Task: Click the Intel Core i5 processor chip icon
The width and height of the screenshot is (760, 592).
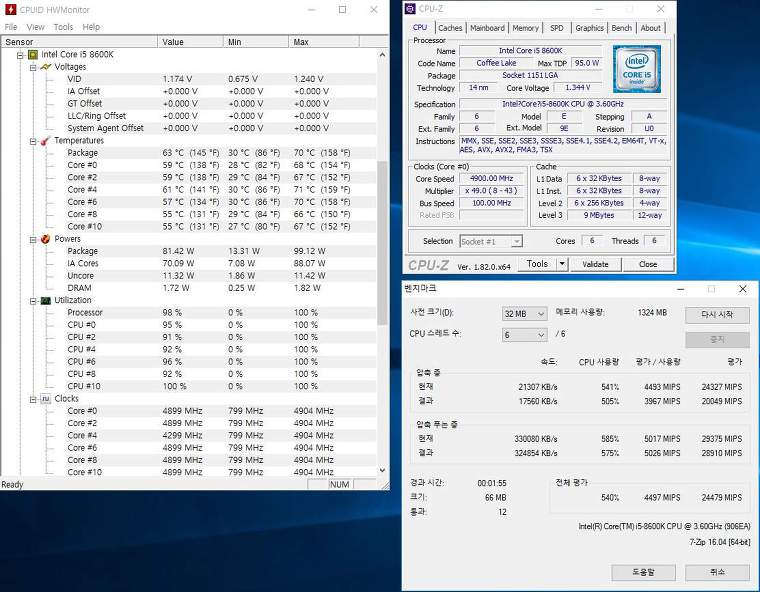Action: point(33,54)
